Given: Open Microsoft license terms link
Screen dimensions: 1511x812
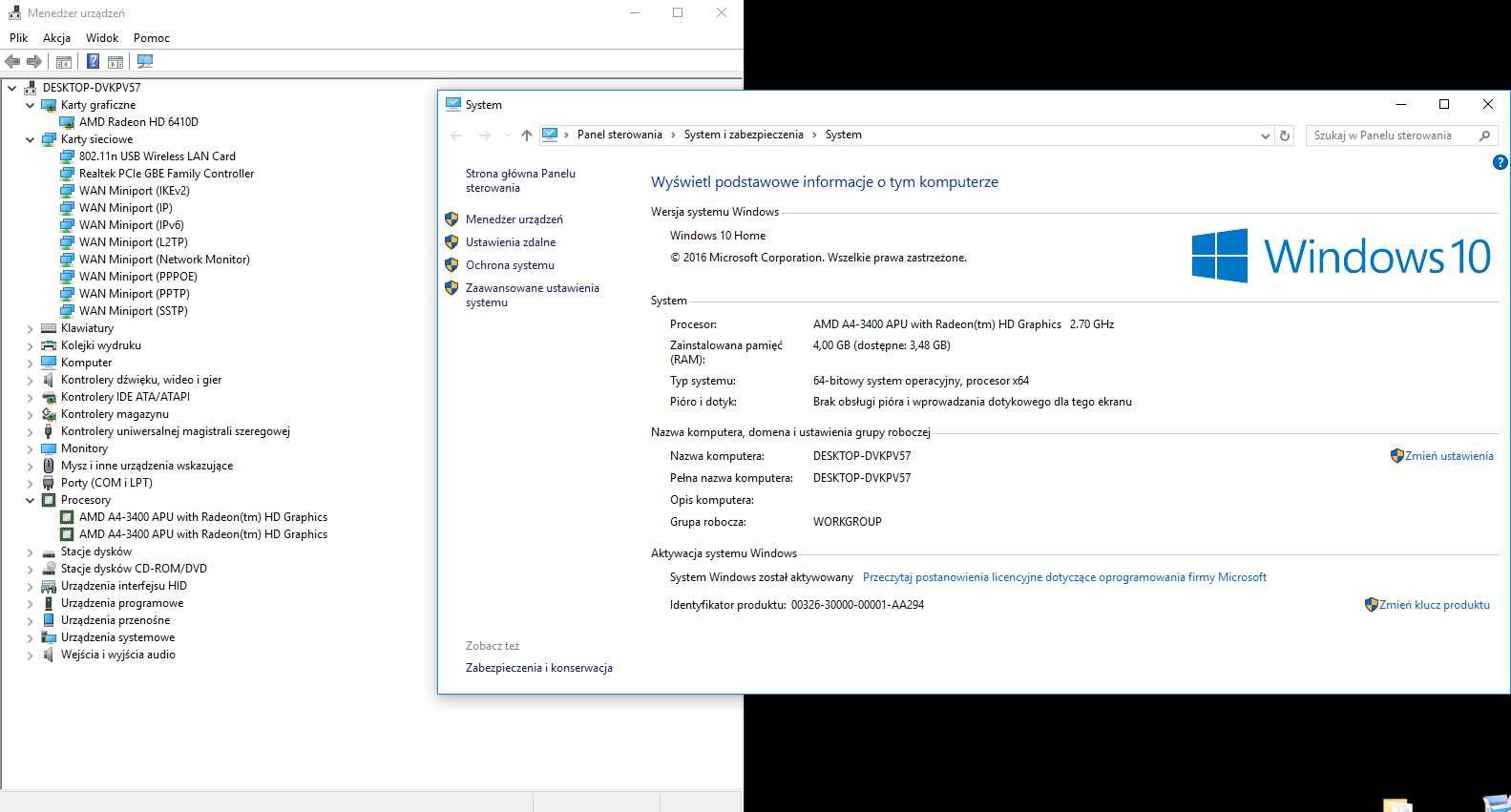Looking at the screenshot, I should (x=1064, y=577).
